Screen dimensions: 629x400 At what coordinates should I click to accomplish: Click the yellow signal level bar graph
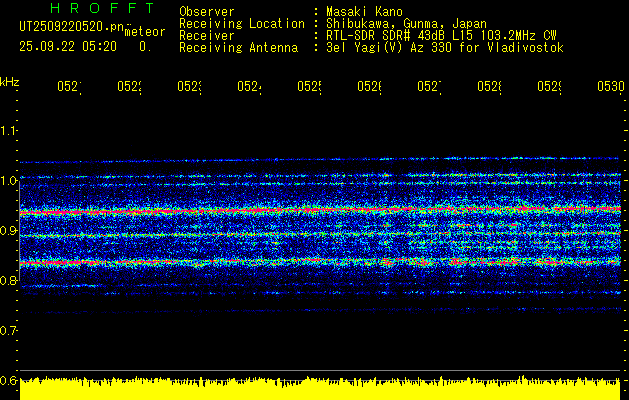coord(320,388)
